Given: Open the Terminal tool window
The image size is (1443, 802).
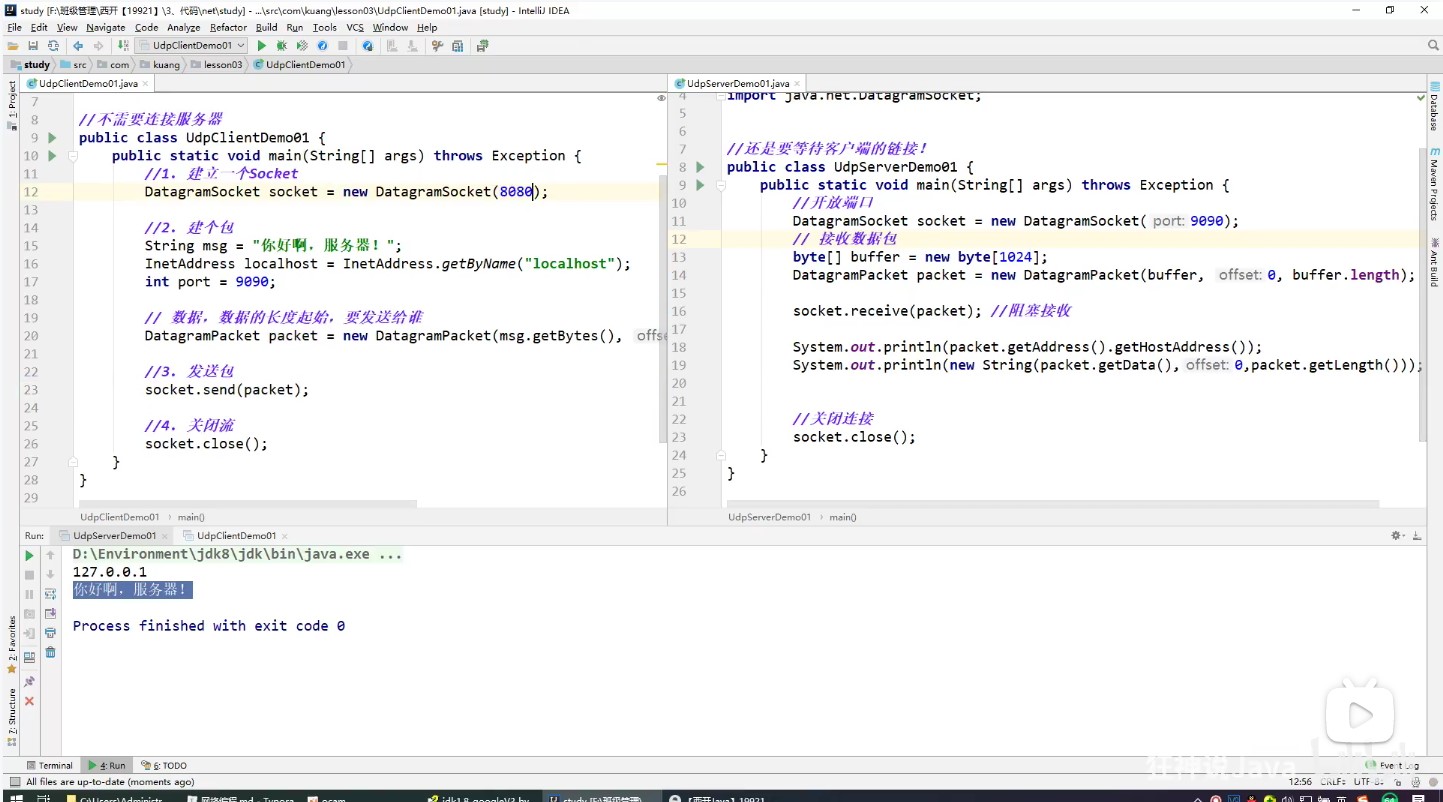Looking at the screenshot, I should 50,766.
